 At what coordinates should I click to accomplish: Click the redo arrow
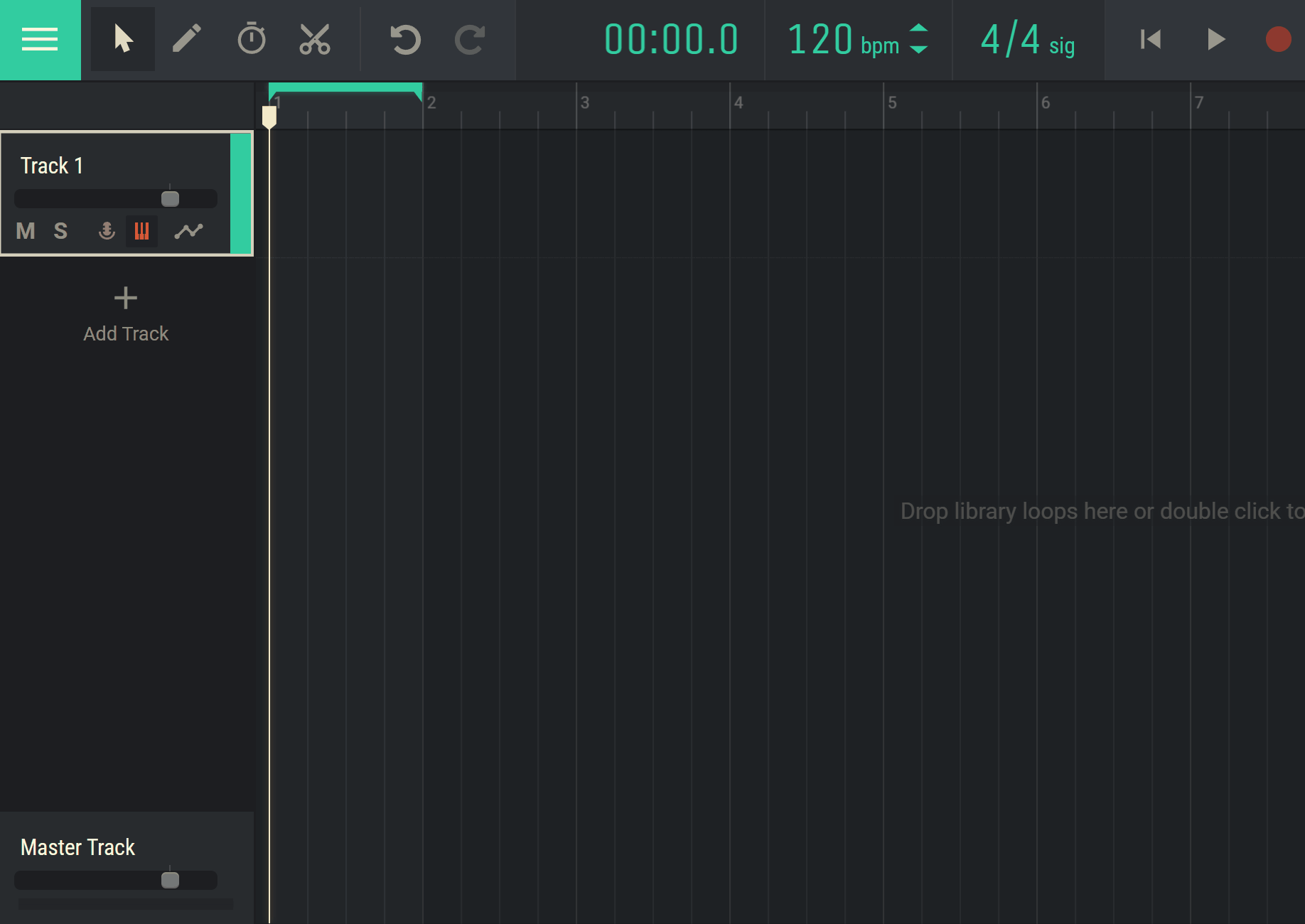point(470,39)
